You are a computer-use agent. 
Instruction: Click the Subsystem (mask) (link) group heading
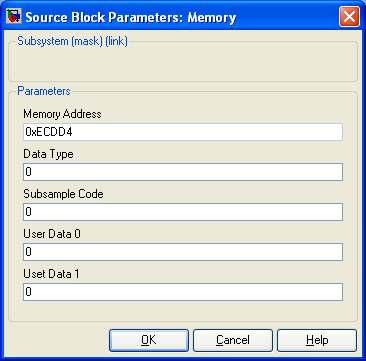click(72, 42)
